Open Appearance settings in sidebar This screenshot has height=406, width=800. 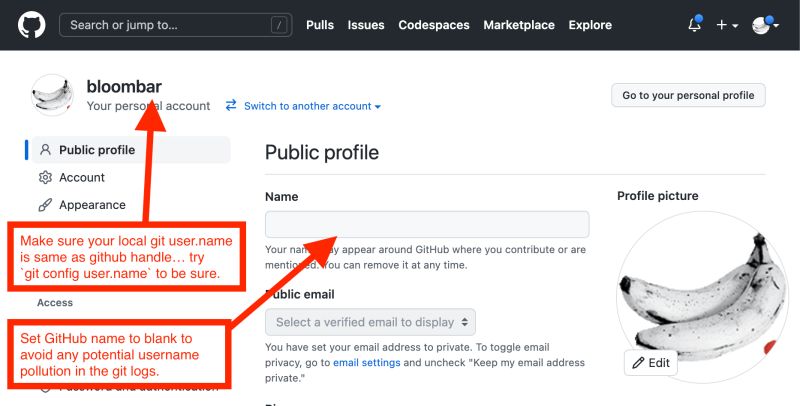[x=92, y=205]
